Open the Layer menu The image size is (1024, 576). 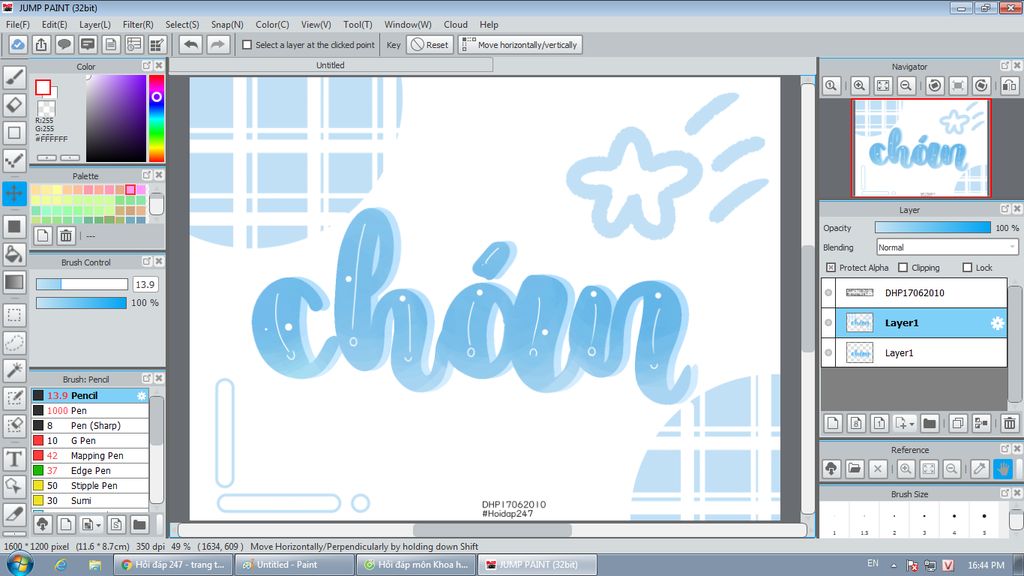[95, 24]
